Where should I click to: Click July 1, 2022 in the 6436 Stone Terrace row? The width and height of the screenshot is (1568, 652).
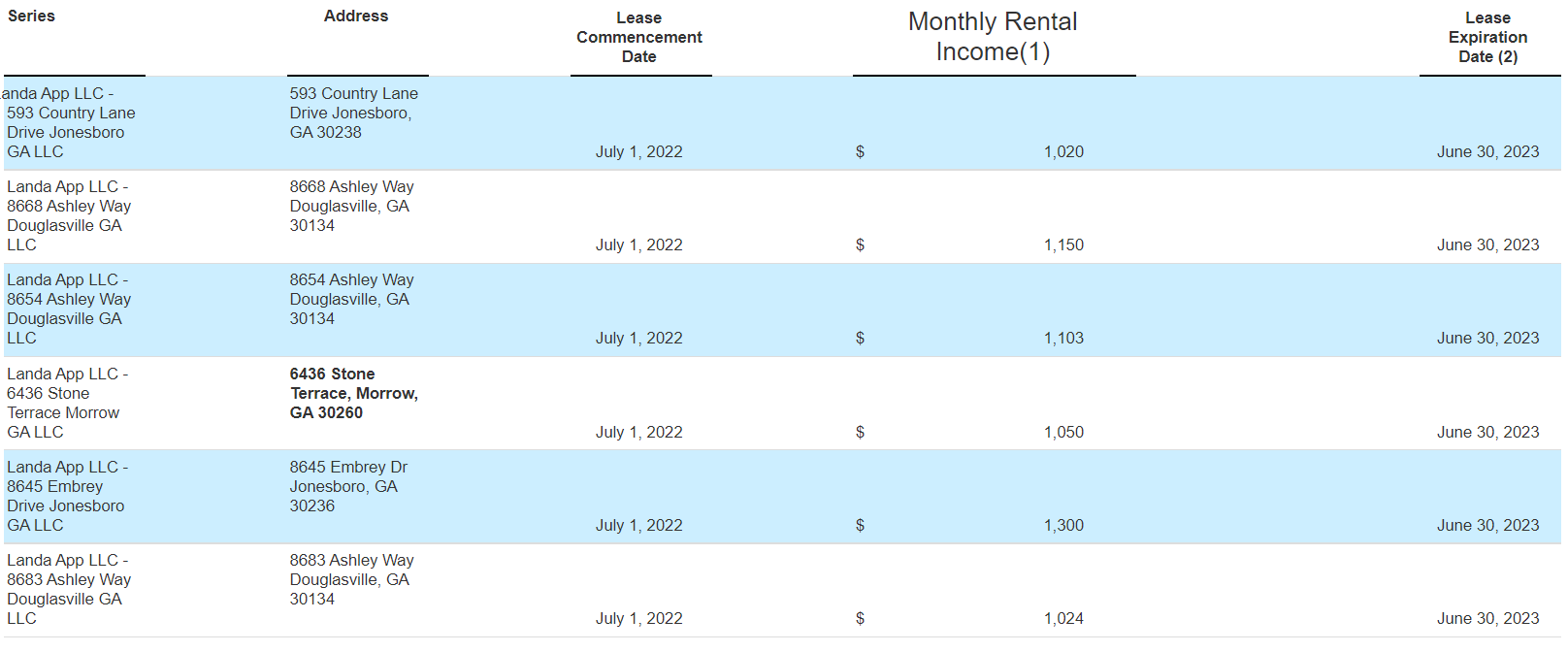pos(639,432)
